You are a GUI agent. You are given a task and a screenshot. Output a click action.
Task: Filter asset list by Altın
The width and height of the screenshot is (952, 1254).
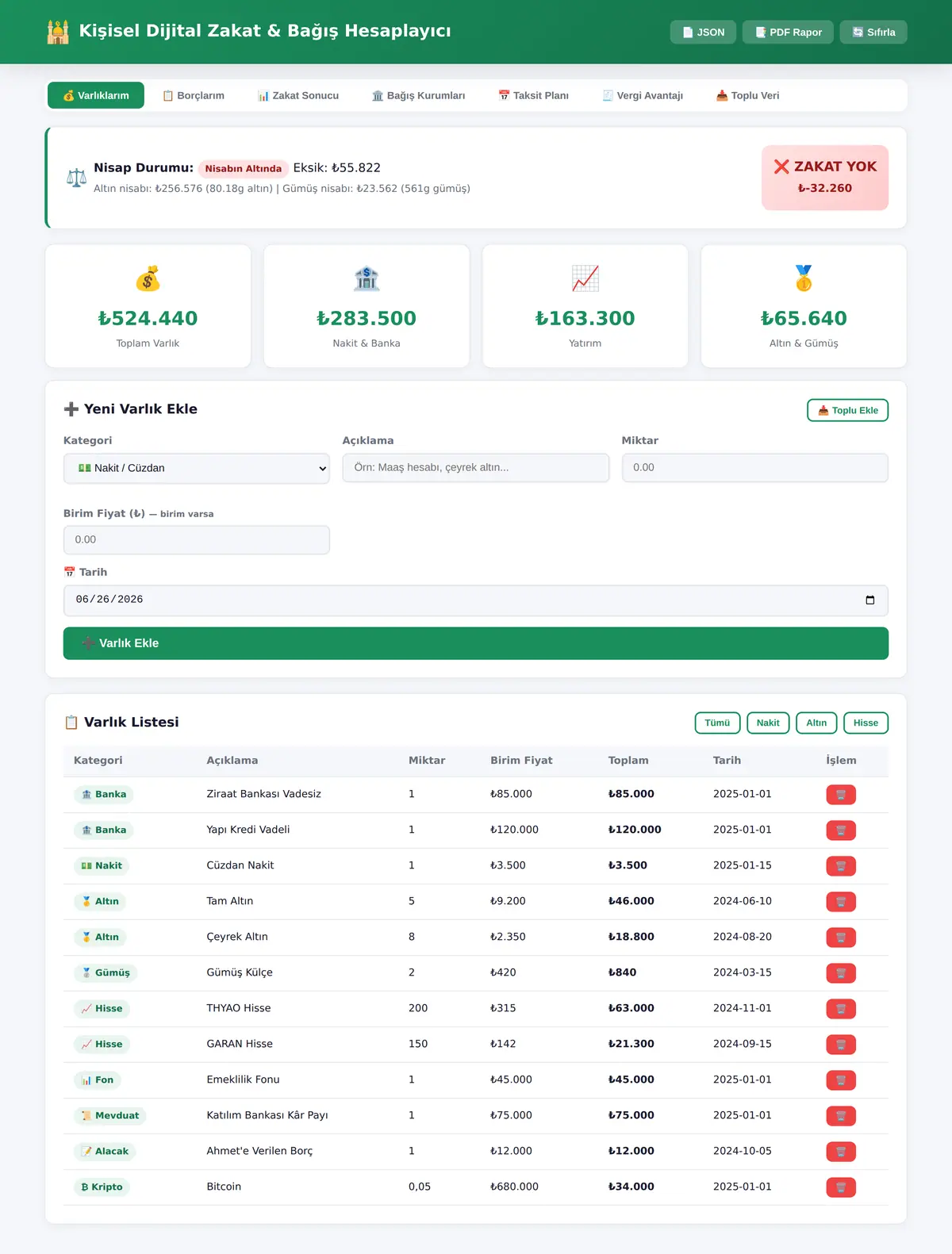click(816, 723)
